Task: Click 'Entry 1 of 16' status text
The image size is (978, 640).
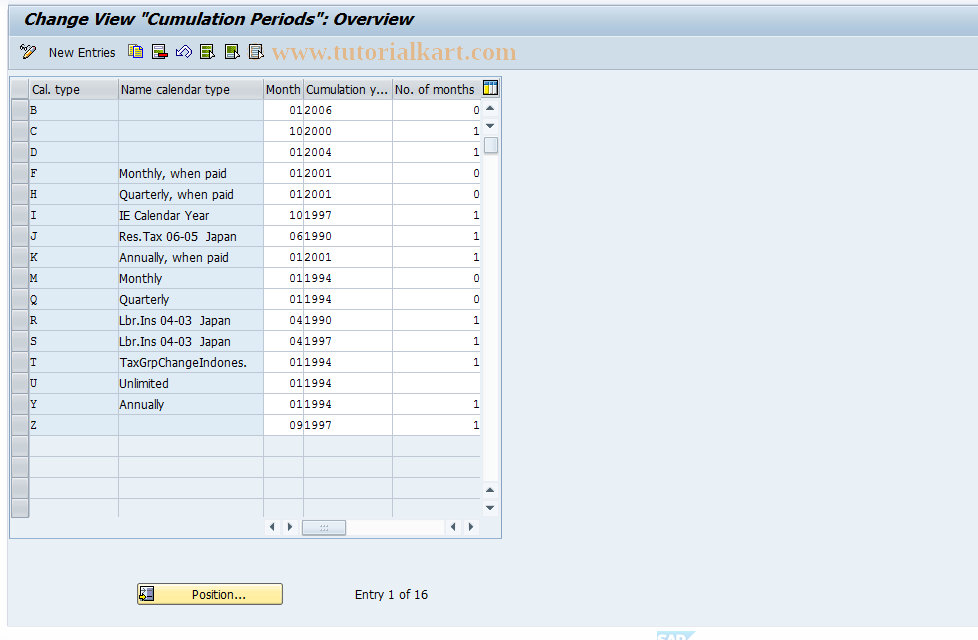Action: 391,594
